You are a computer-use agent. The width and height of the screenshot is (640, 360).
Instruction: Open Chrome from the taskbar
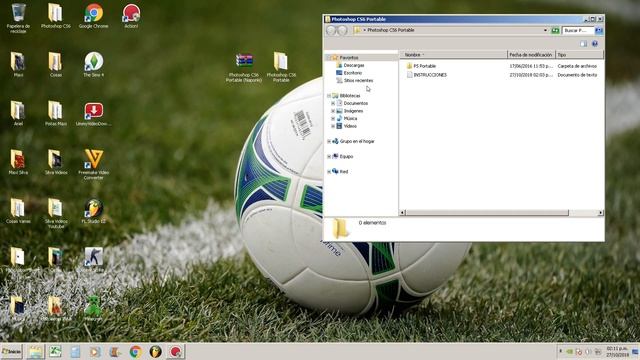click(x=136, y=352)
